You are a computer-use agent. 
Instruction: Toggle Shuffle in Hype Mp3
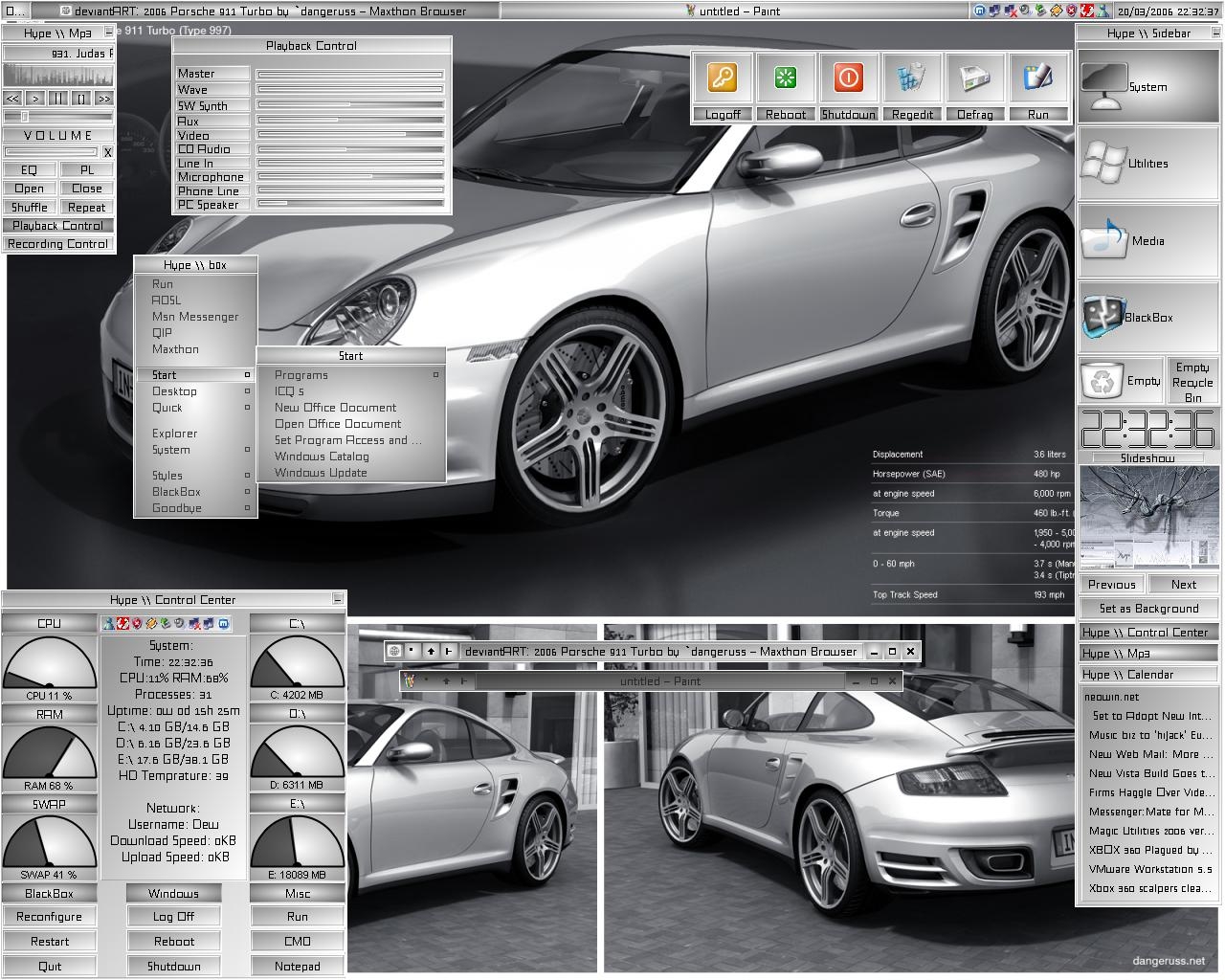[x=30, y=207]
